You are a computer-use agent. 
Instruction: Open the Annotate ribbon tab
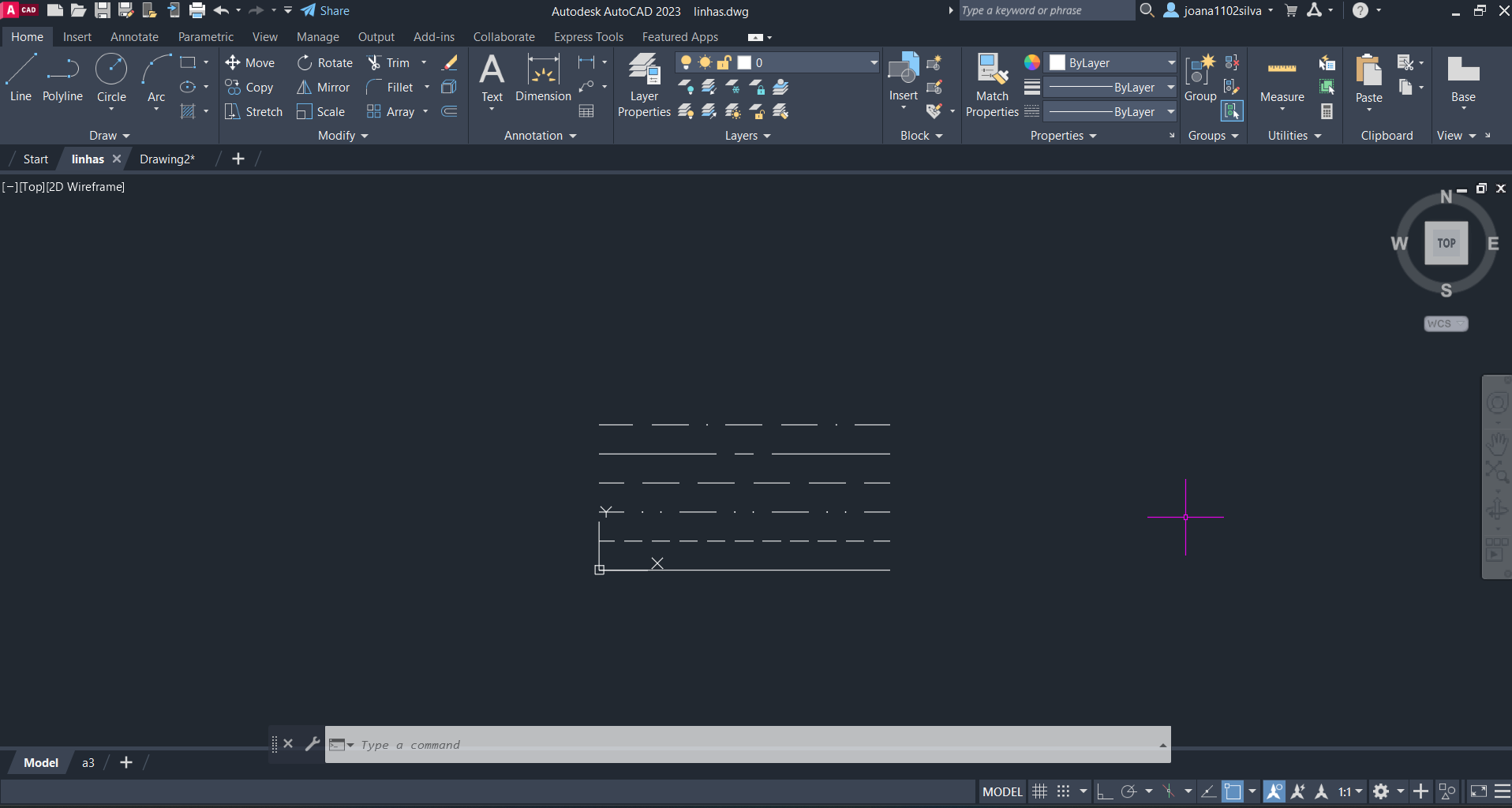pos(134,37)
